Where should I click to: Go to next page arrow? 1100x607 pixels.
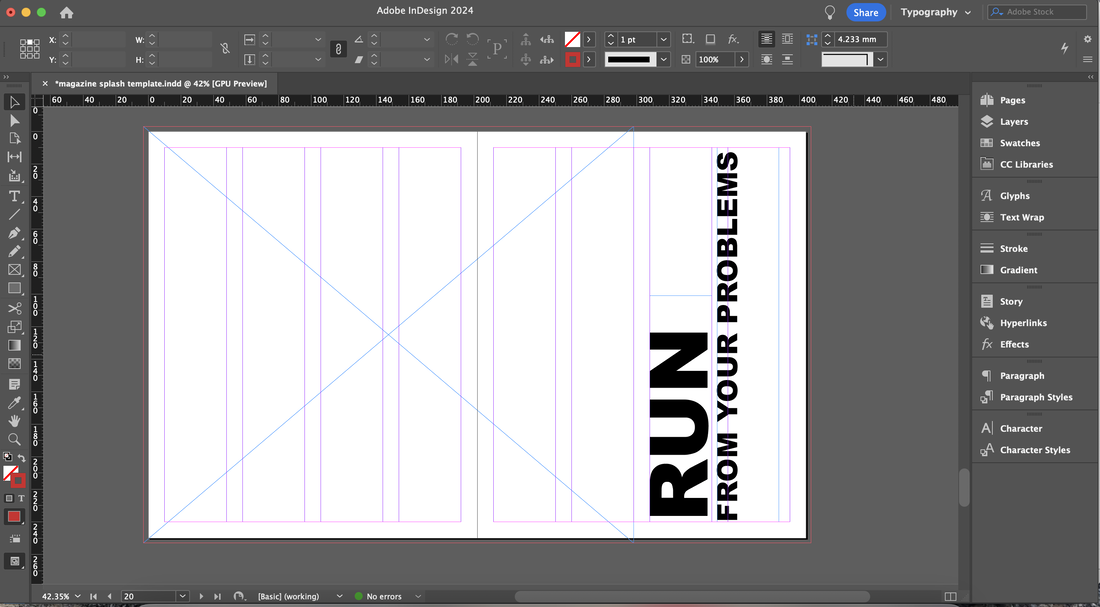[x=201, y=596]
